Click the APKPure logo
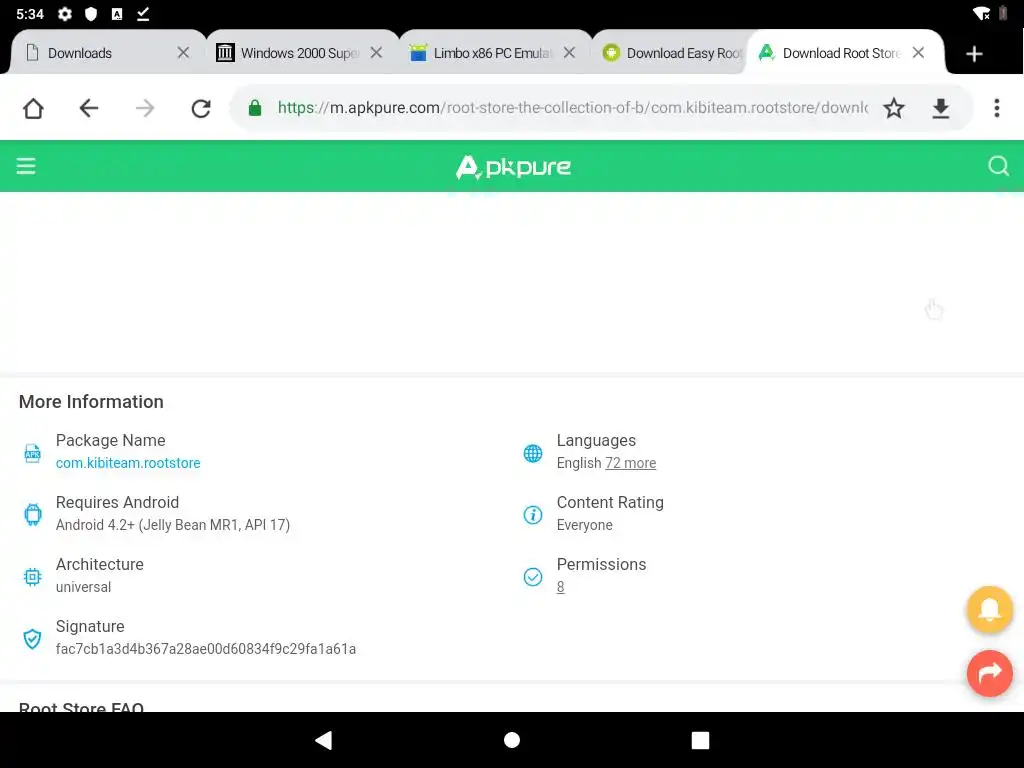 click(x=513, y=167)
